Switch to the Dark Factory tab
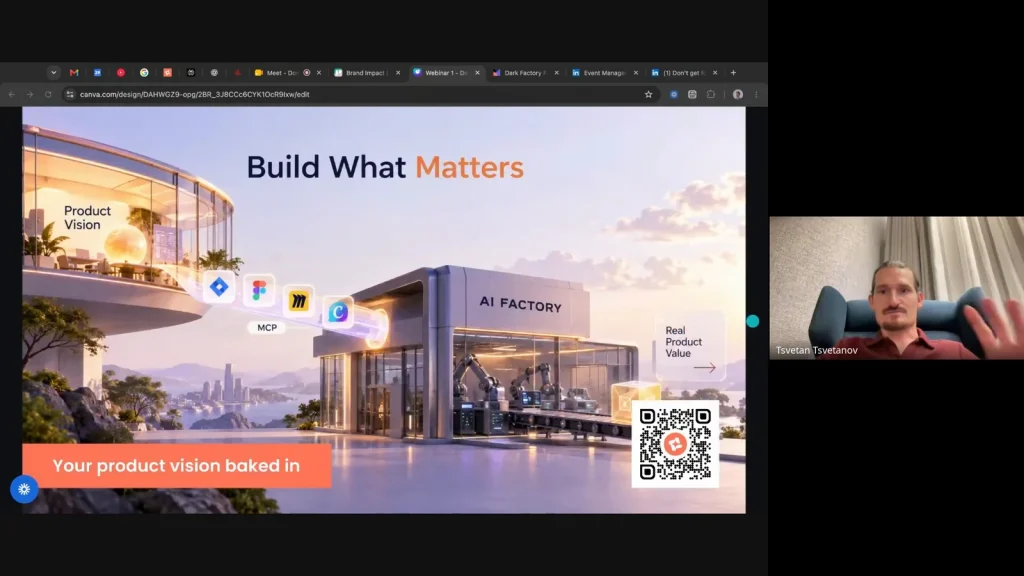 [522, 72]
